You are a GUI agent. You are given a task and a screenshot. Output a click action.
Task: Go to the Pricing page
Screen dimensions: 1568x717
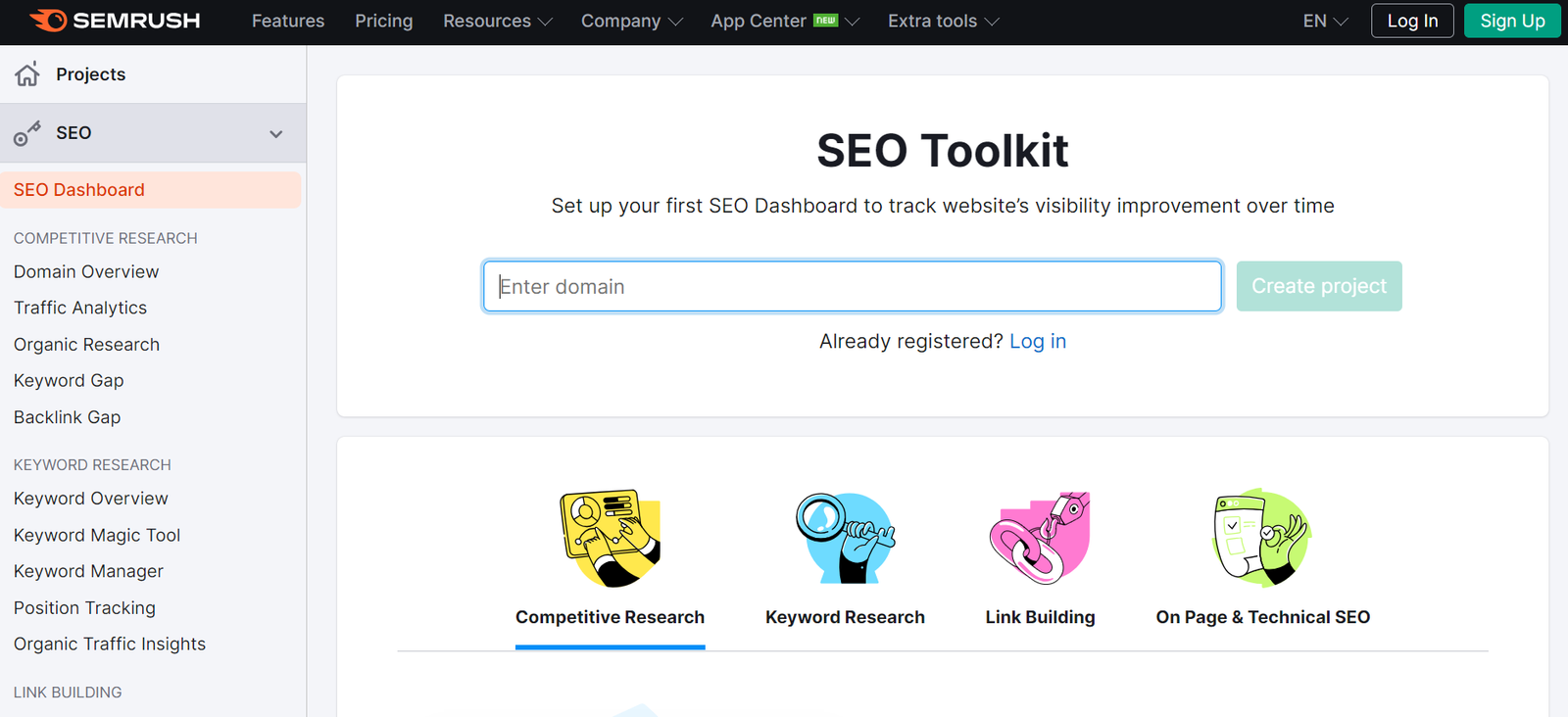pyautogui.click(x=384, y=21)
